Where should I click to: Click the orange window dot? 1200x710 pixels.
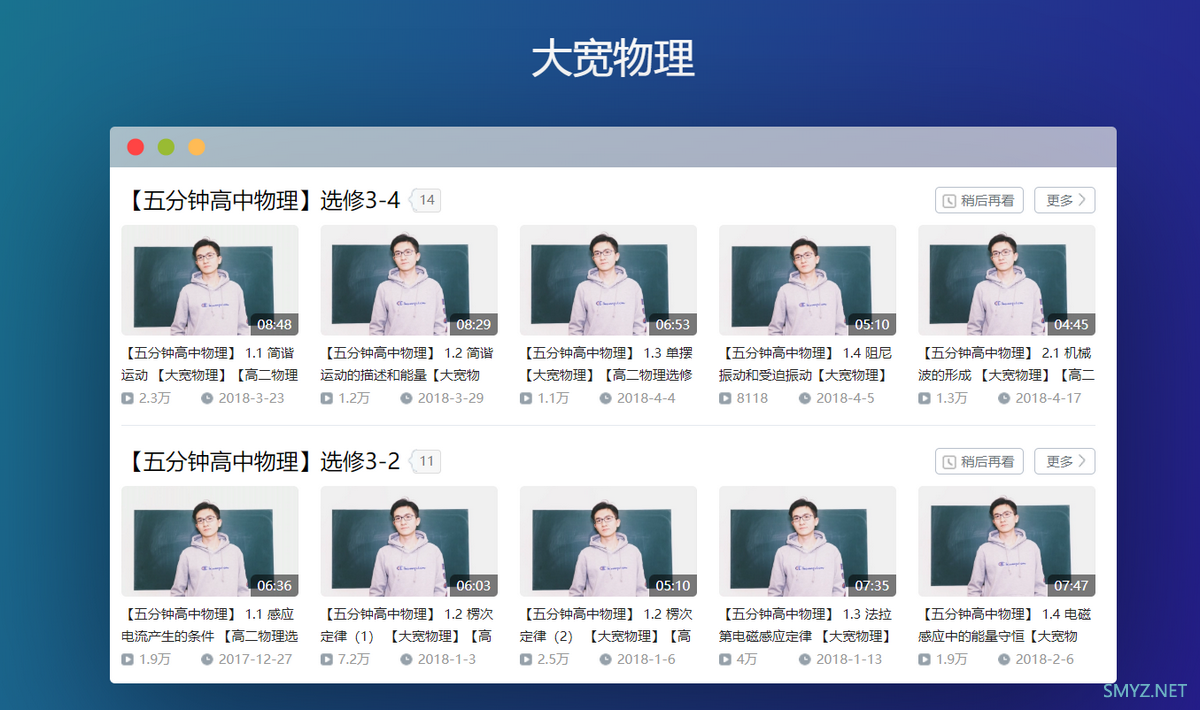197,147
